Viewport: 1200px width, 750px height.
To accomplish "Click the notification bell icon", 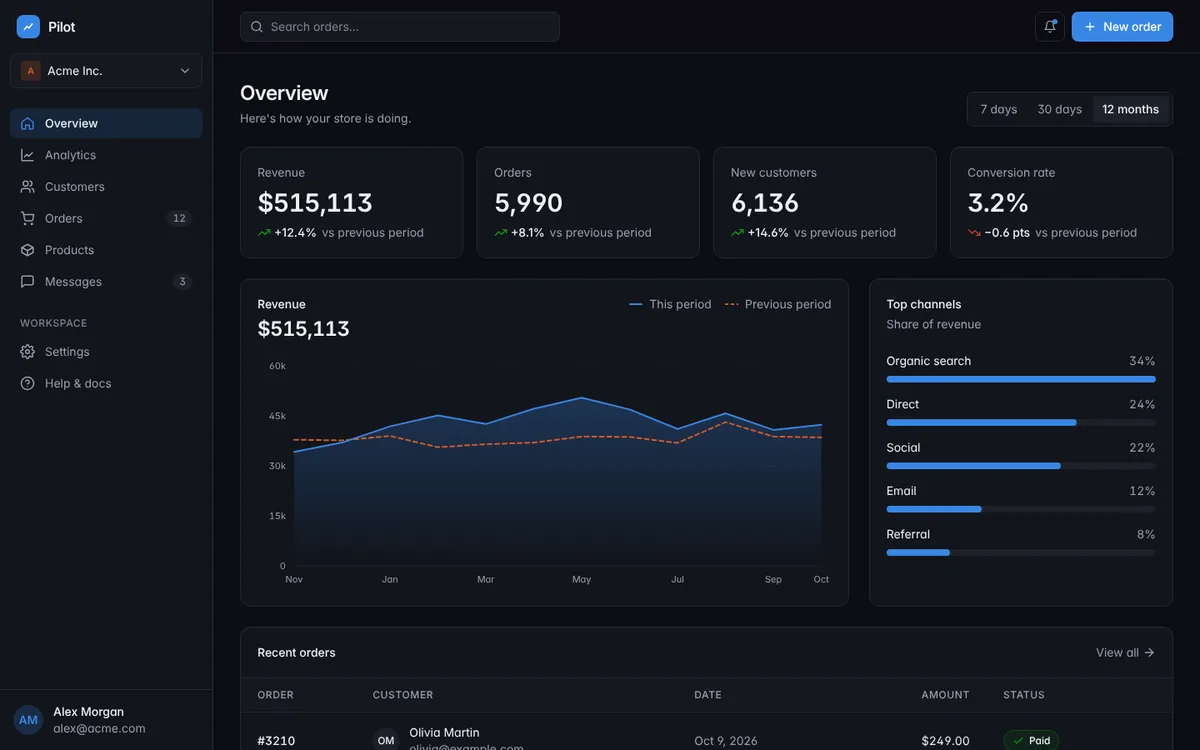I will 1050,27.
